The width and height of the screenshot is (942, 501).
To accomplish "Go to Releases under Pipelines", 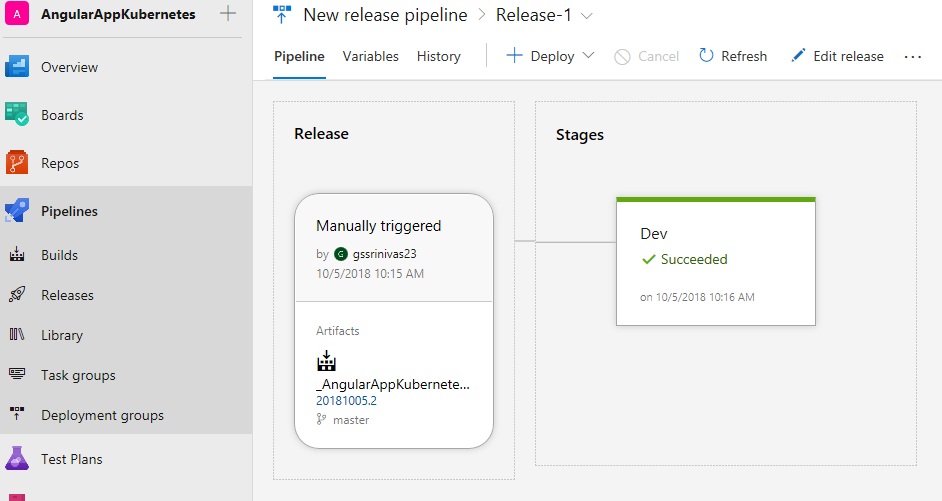I will (x=67, y=295).
